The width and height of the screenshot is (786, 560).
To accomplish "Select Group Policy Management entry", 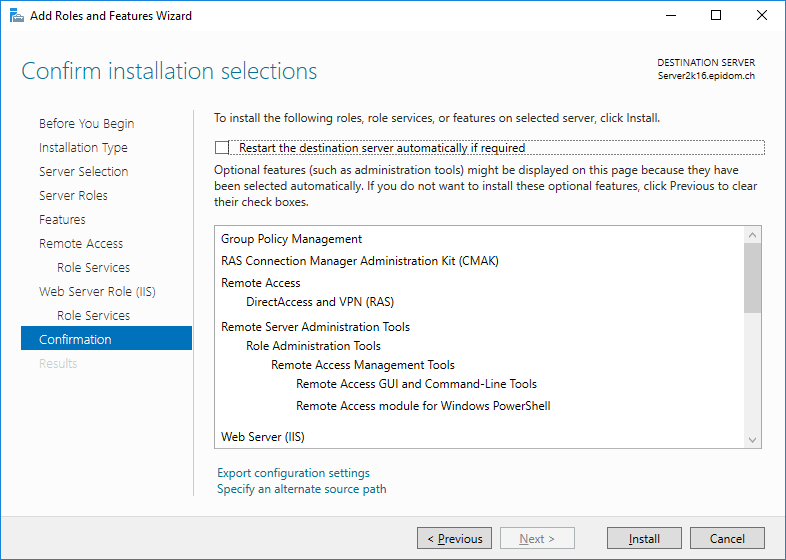I will point(291,239).
